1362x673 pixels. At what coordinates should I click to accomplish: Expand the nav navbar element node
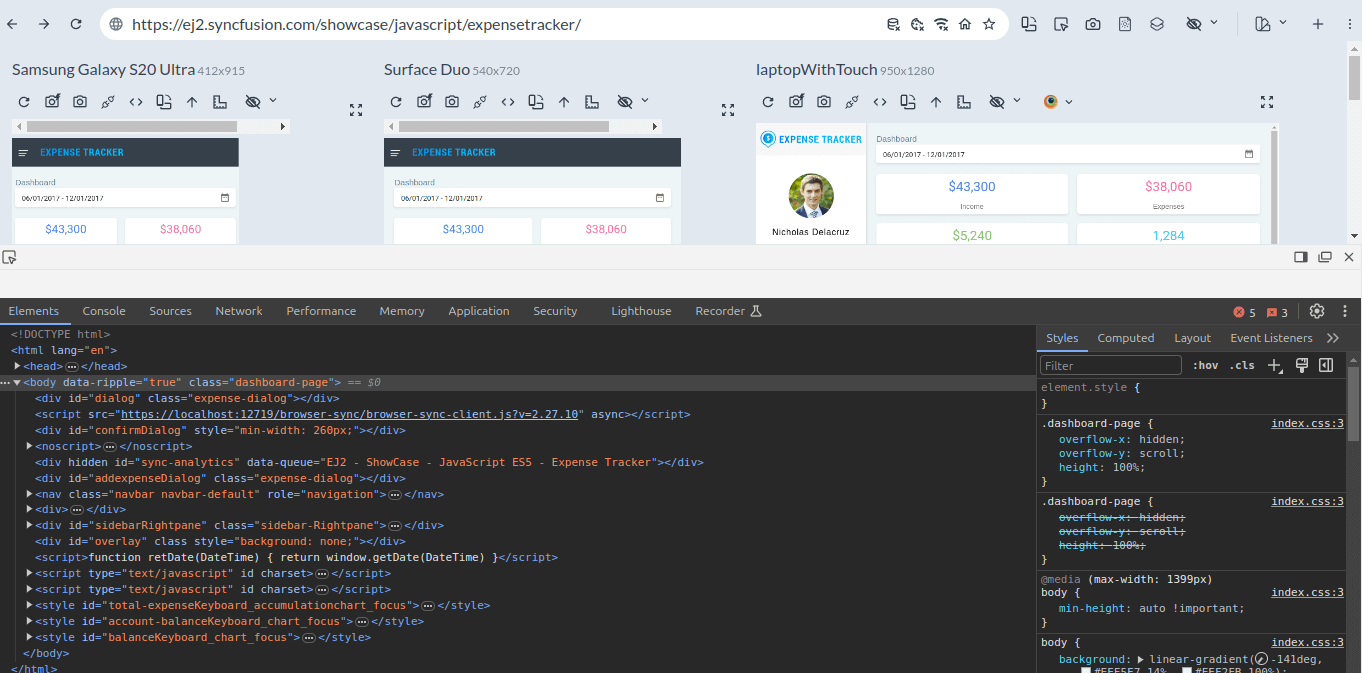[29, 494]
